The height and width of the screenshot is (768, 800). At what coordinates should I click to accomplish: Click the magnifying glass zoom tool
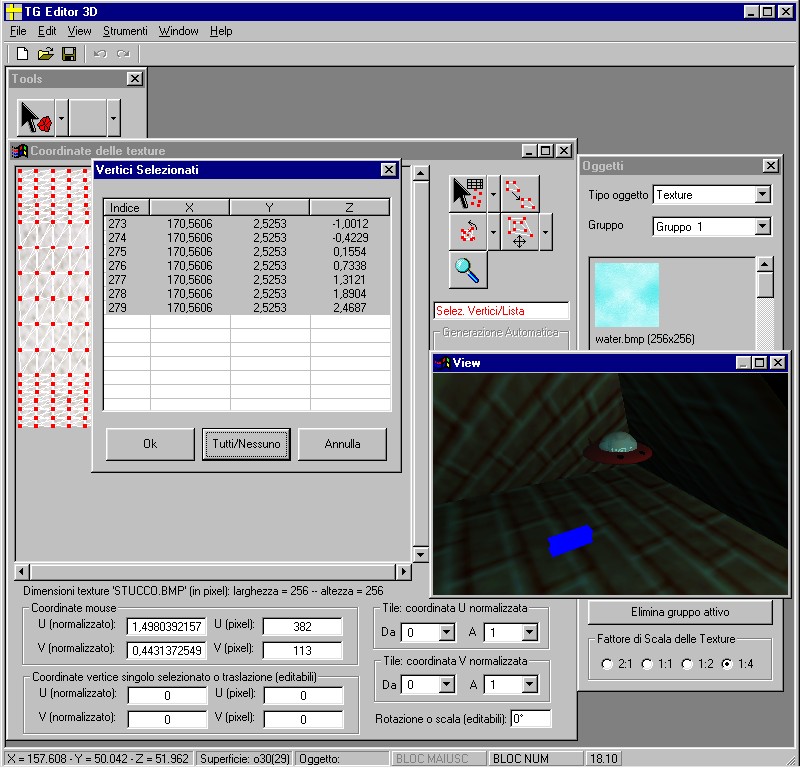468,269
